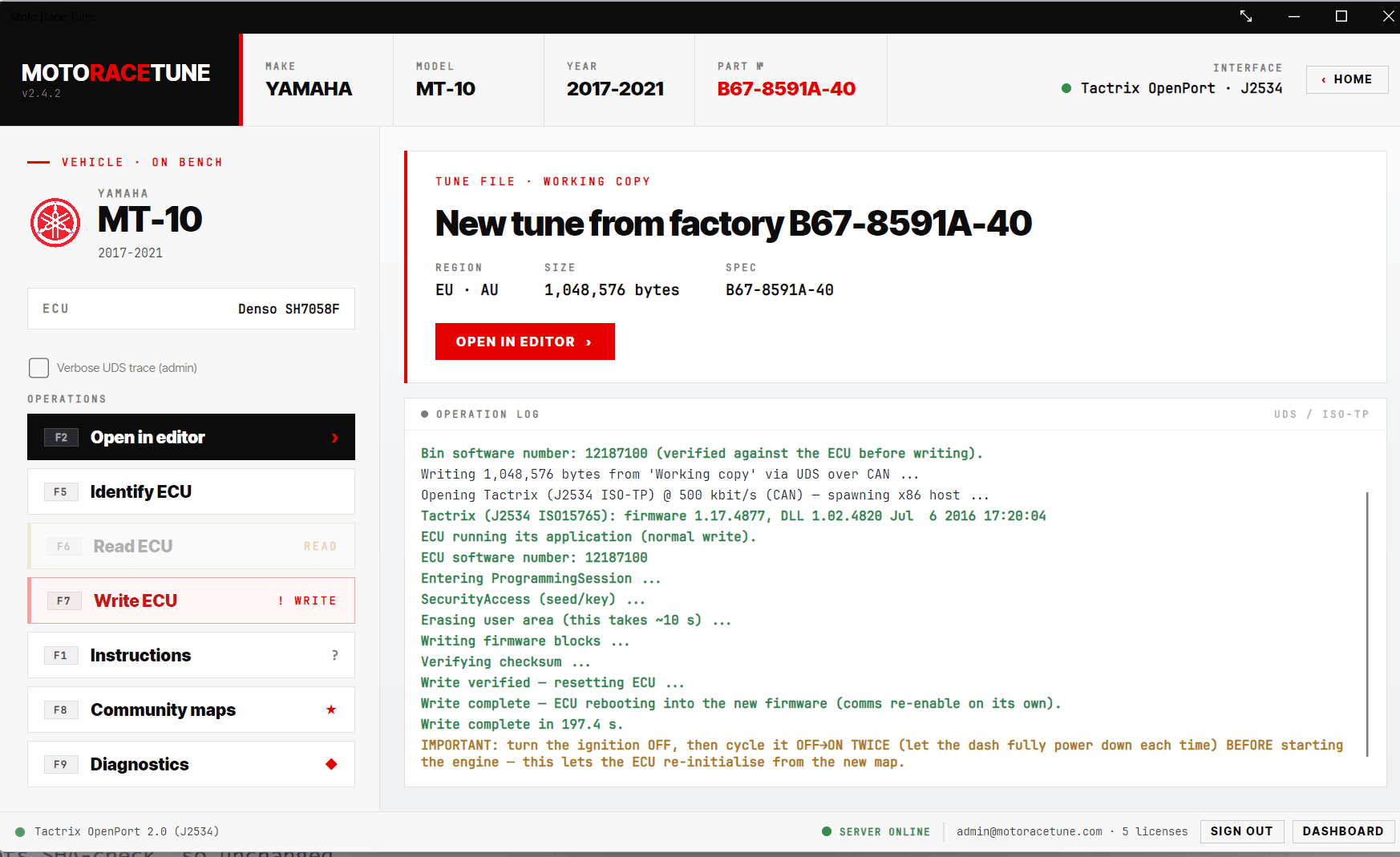This screenshot has height=857, width=1400.
Task: Click the Tactrix firmware version log line
Action: tap(734, 516)
